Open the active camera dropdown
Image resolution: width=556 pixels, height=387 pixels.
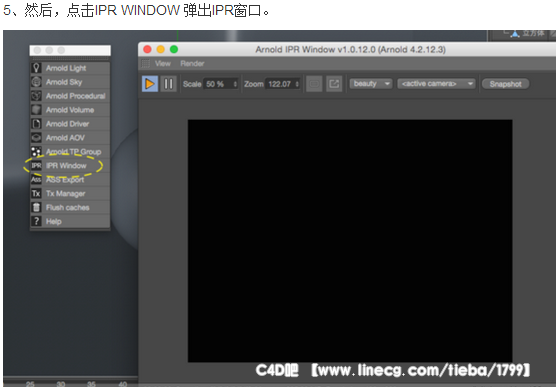(x=436, y=84)
